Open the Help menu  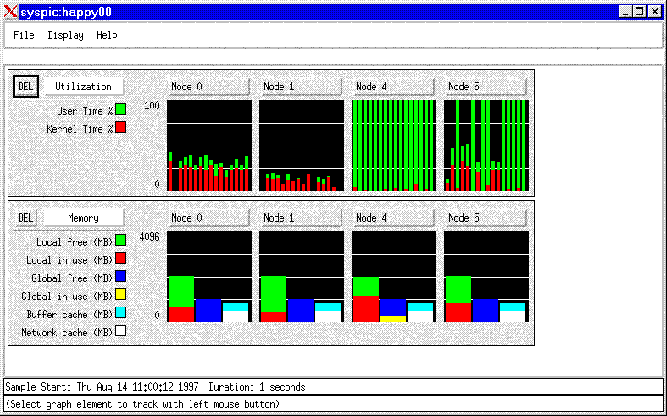pyautogui.click(x=106, y=35)
